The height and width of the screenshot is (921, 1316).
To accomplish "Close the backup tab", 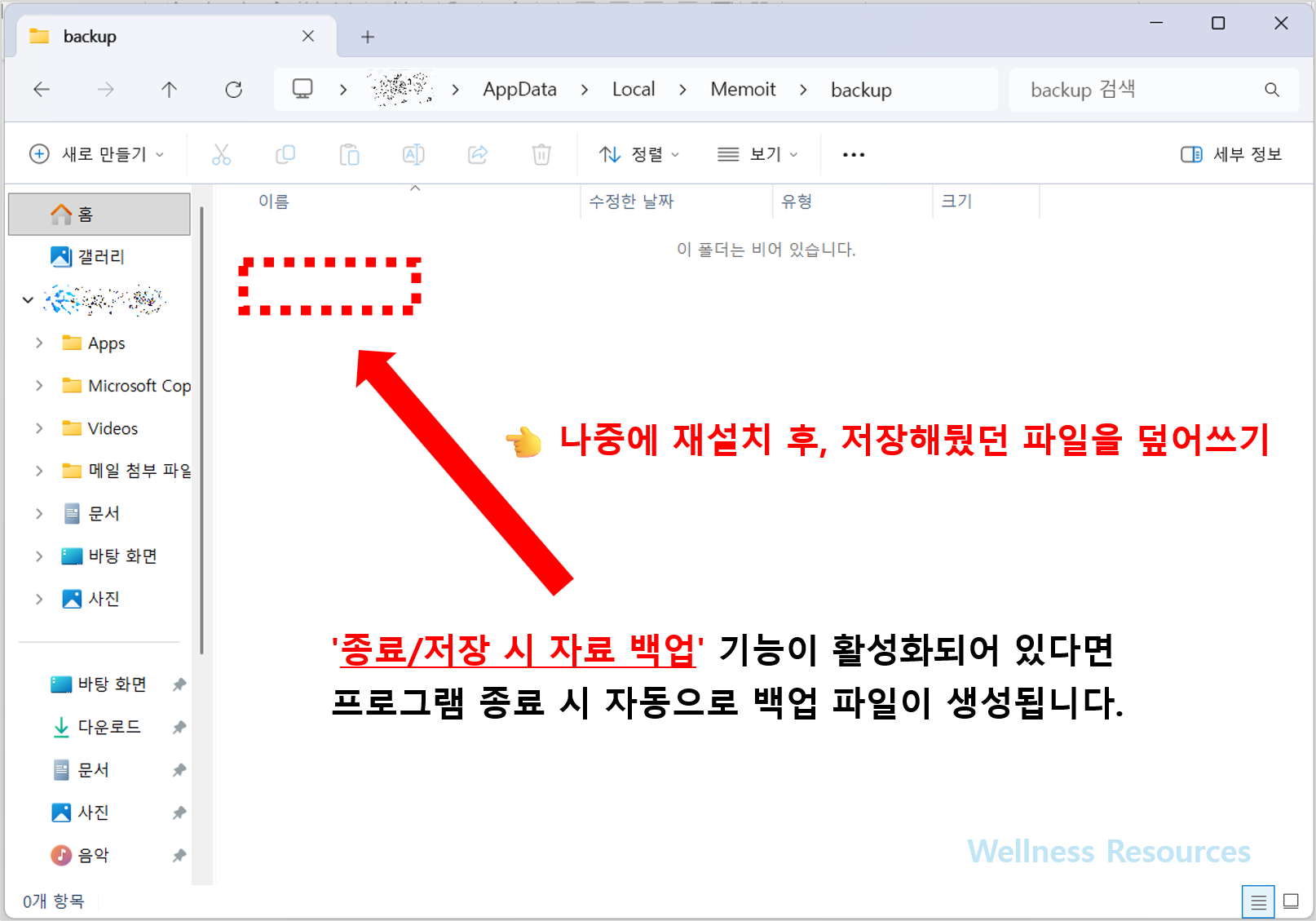I will coord(308,36).
